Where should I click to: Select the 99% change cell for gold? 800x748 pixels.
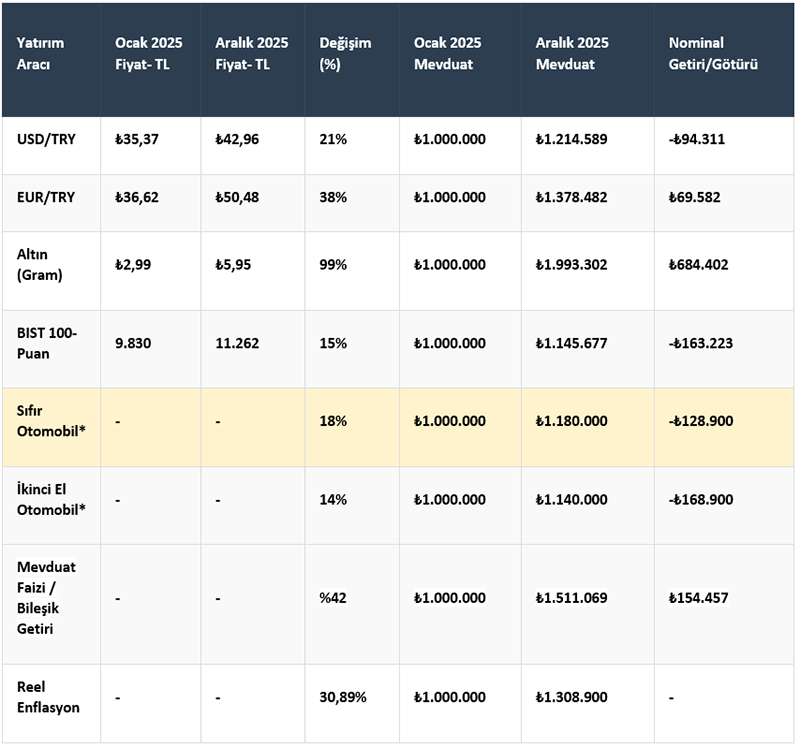coord(333,264)
